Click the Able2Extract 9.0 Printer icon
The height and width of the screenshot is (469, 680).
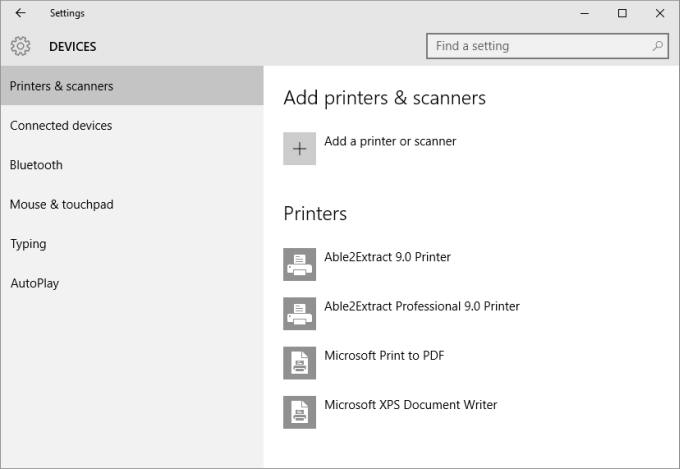[x=299, y=264]
